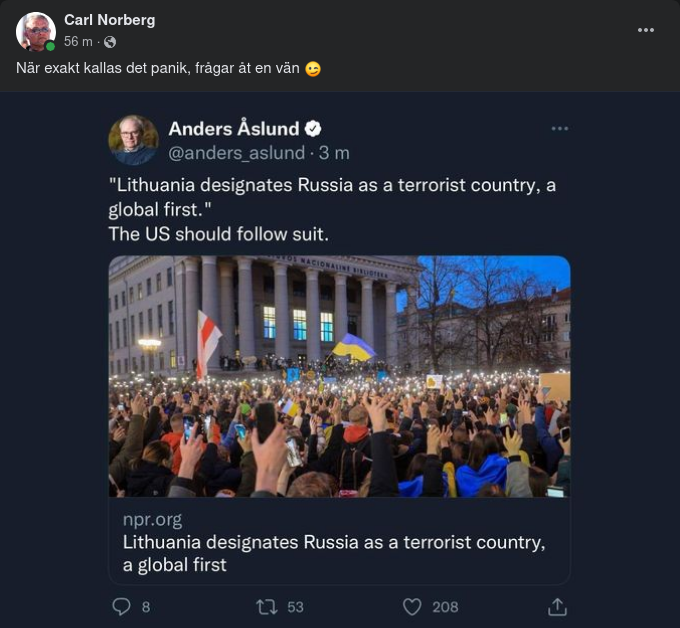Screen dimensions: 680x628
Task: Click the verified badge next to Anders Åslund
Action: click(x=314, y=129)
